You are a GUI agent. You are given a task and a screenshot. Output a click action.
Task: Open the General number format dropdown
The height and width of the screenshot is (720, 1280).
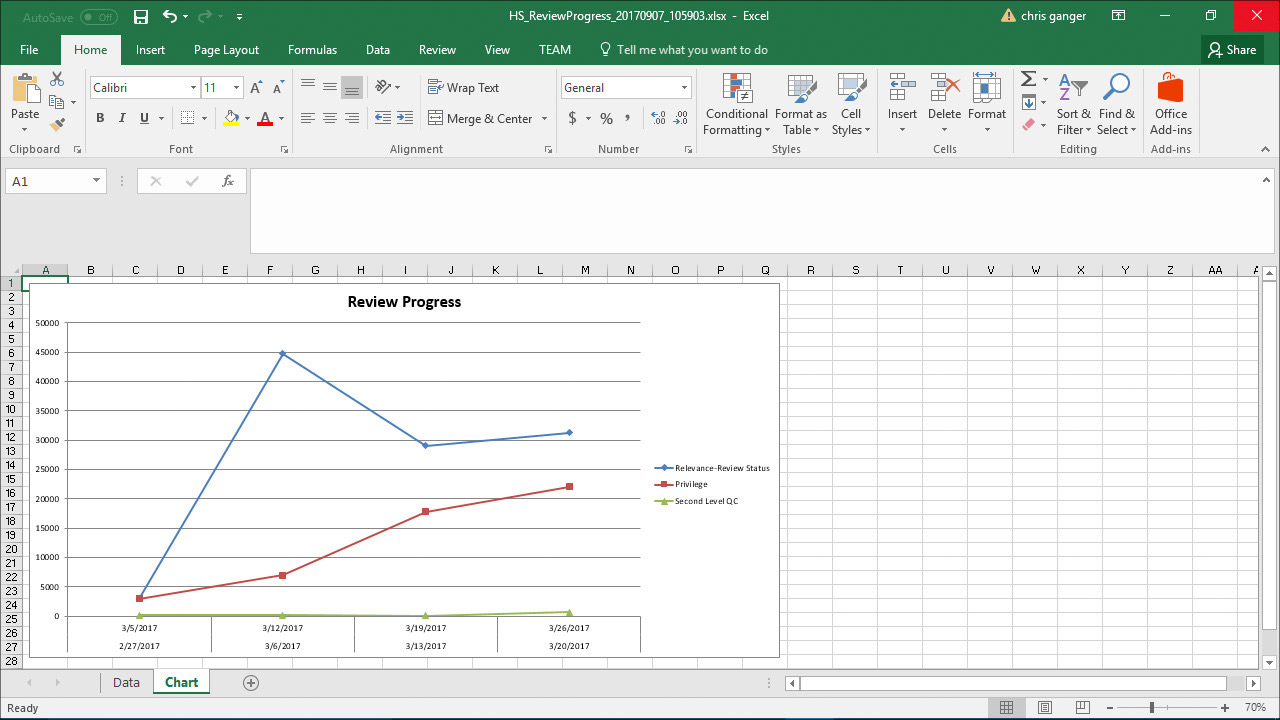684,88
